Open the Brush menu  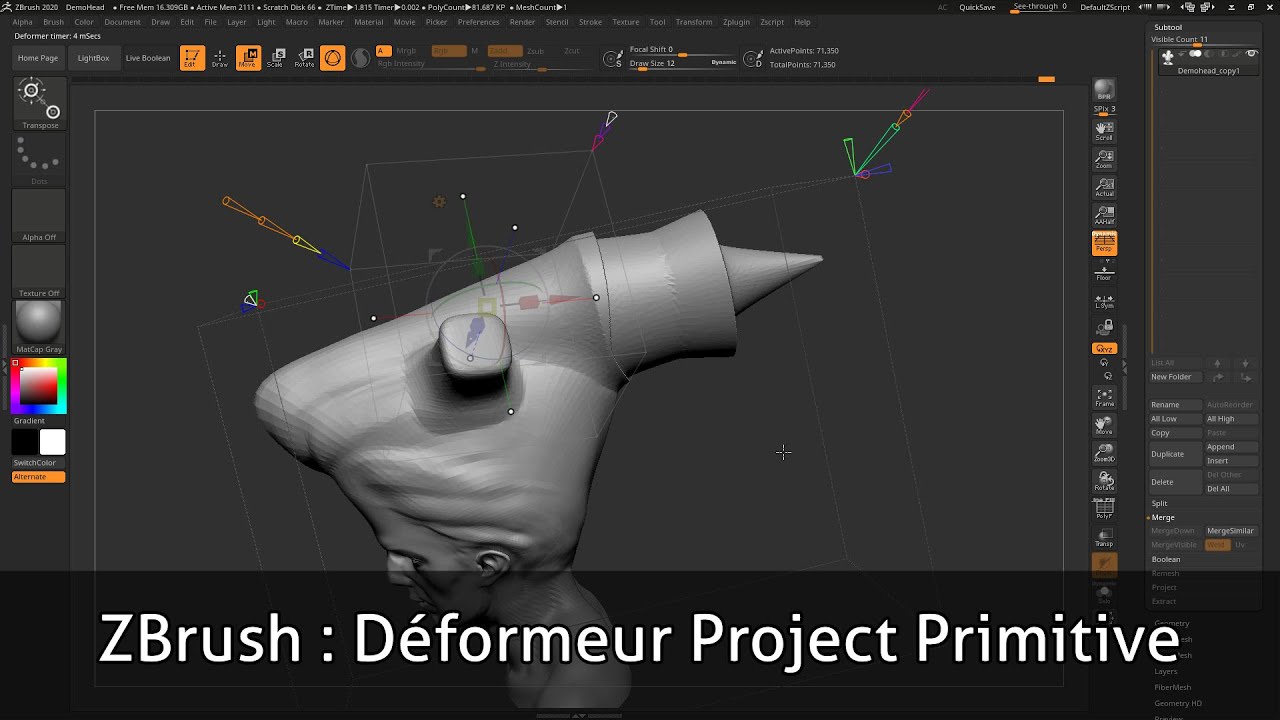54,22
